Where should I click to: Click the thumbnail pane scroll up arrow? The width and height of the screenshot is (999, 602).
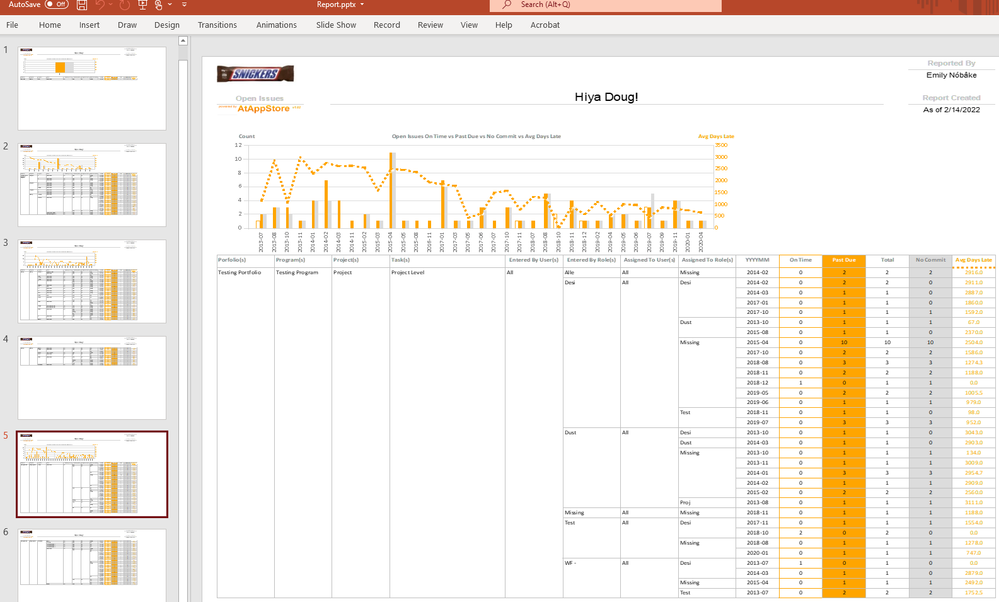tap(183, 41)
